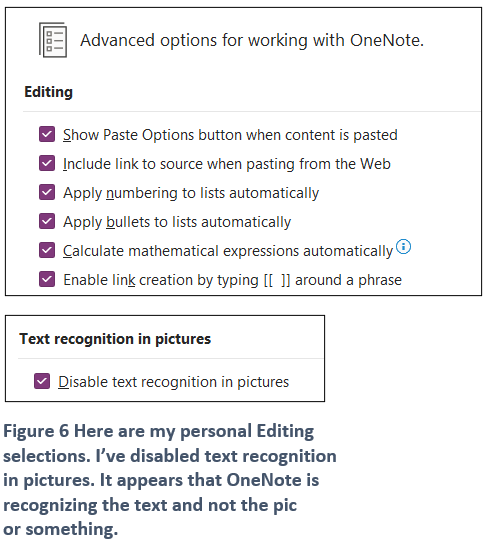The height and width of the screenshot is (542, 487).
Task: Click Apply bullets to lists label
Action: (x=177, y=222)
